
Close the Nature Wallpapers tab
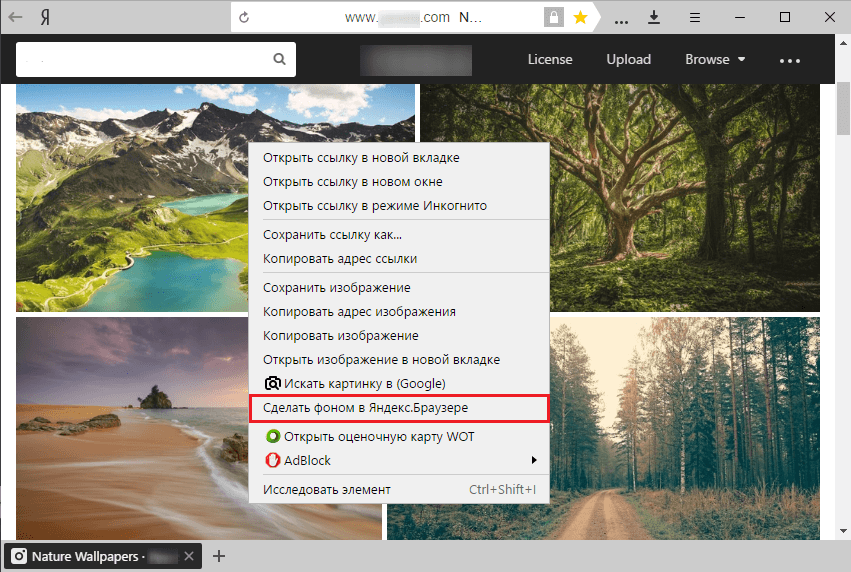[190, 556]
